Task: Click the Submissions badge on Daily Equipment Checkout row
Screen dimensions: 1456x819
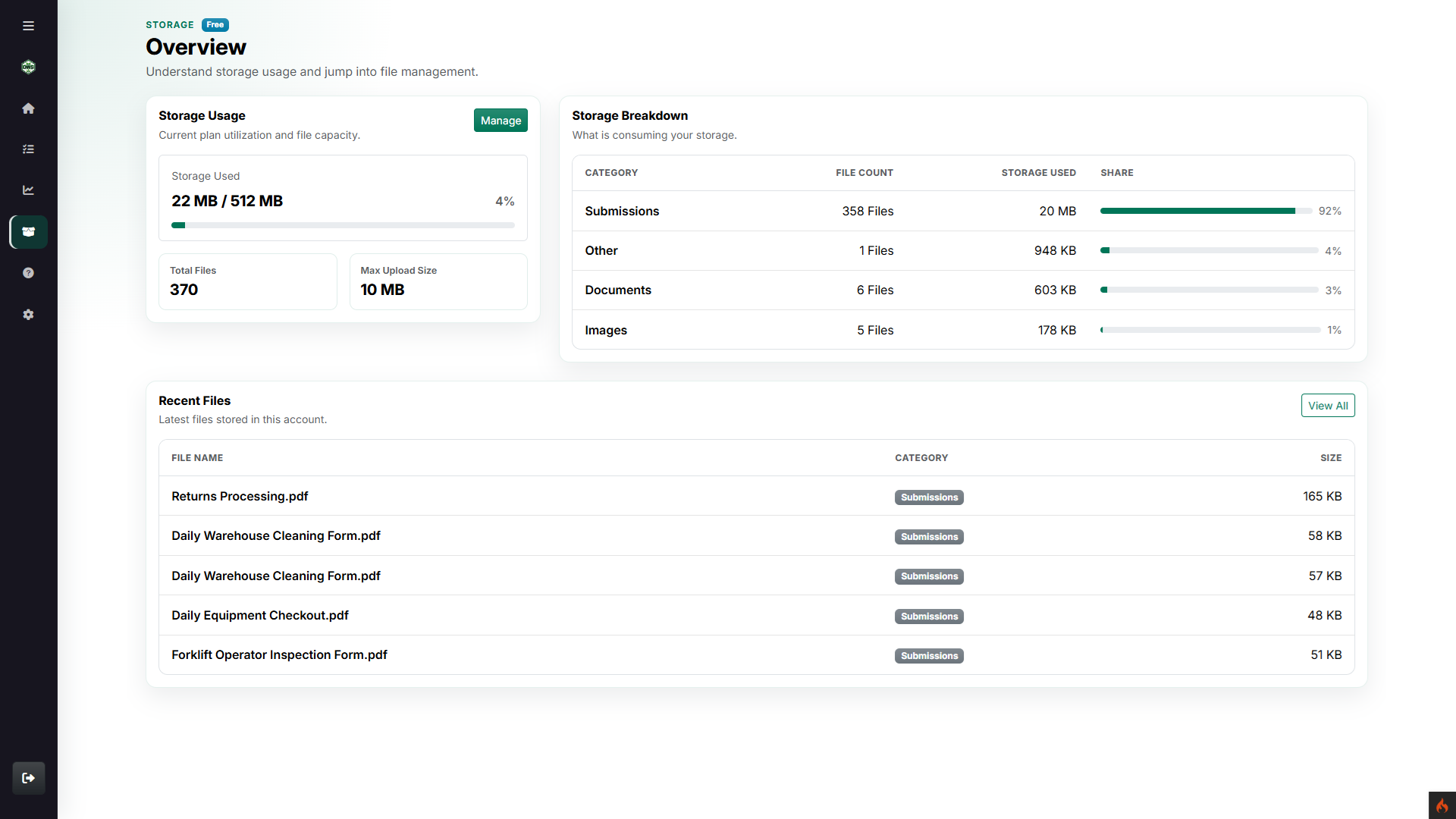Action: 929,617
